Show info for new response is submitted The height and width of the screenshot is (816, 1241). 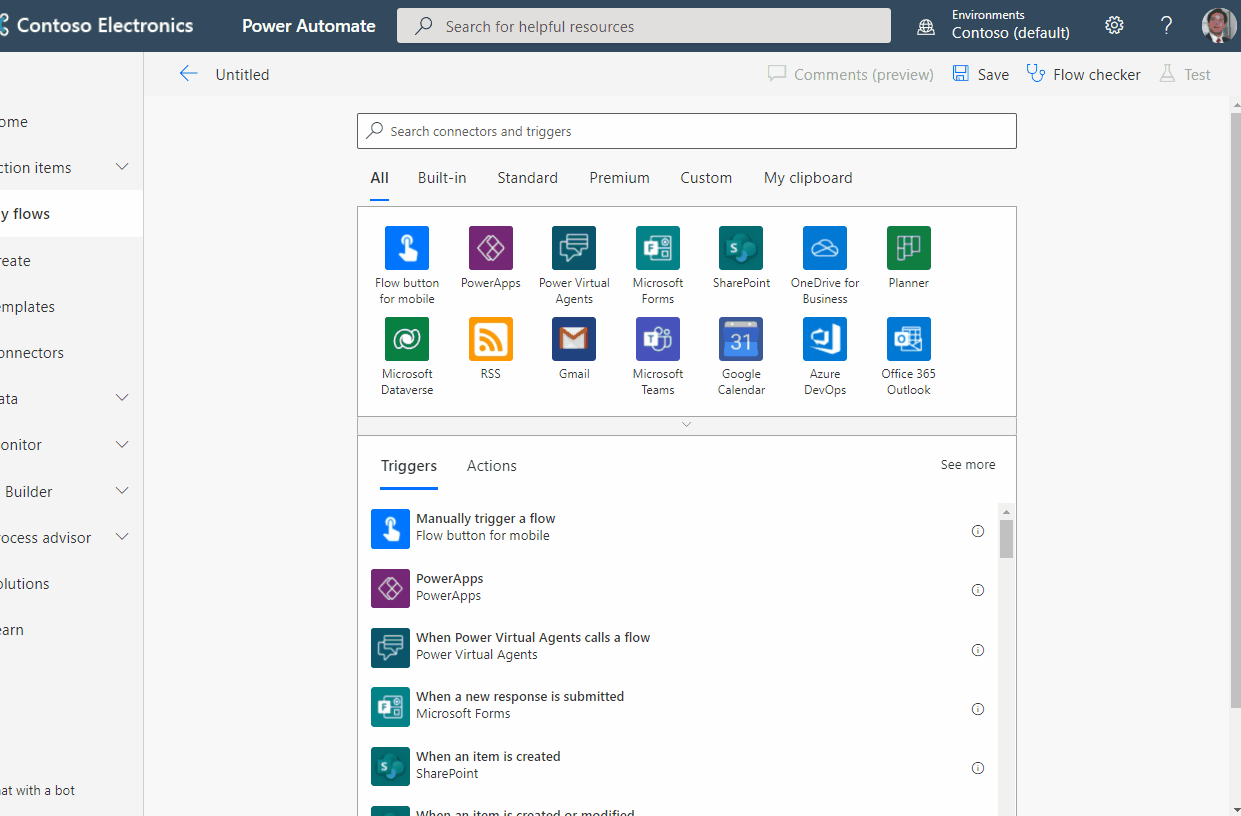tap(978, 709)
